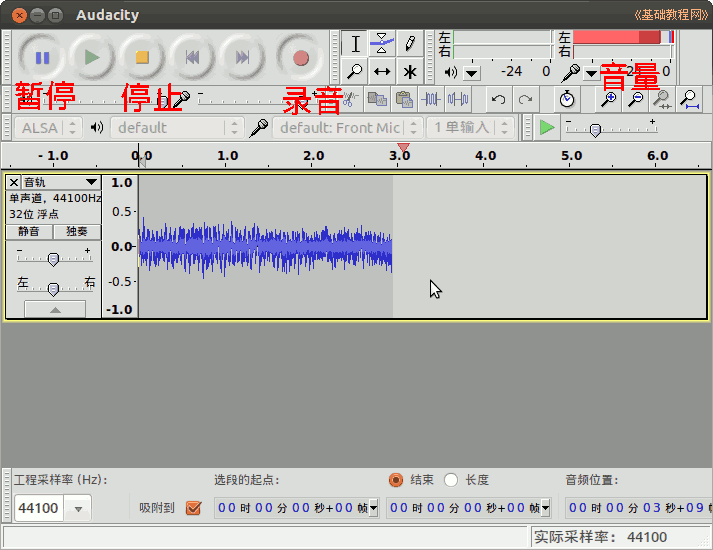
Task: Zoom out of the waveform
Action: click(635, 99)
